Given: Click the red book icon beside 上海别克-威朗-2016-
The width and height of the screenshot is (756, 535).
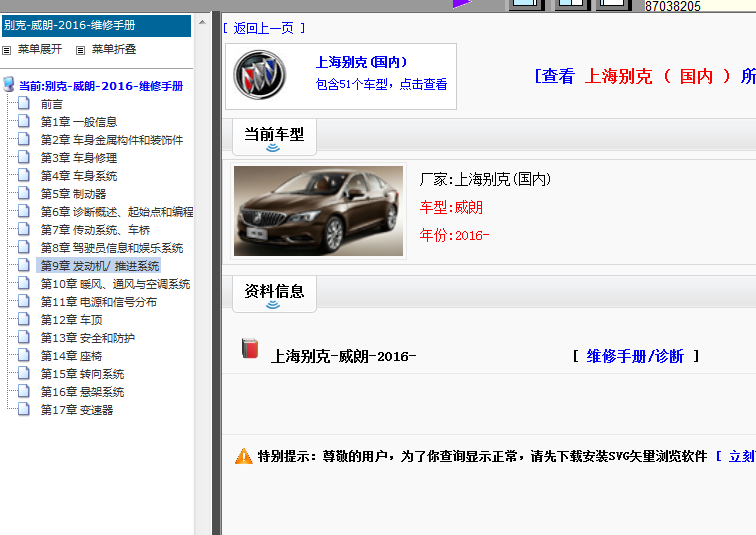Looking at the screenshot, I should click(x=250, y=348).
